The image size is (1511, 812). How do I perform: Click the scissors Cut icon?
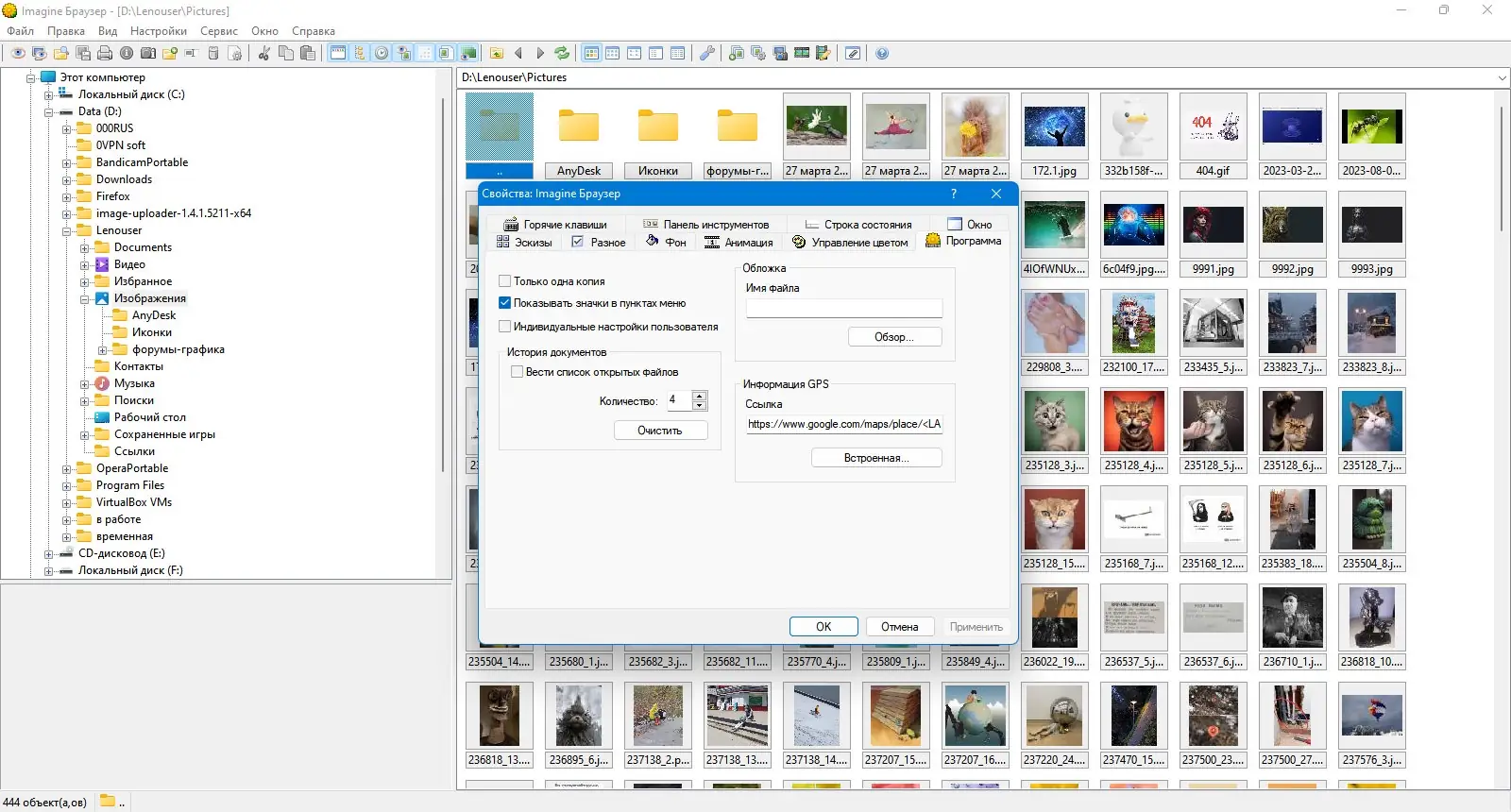coord(264,54)
